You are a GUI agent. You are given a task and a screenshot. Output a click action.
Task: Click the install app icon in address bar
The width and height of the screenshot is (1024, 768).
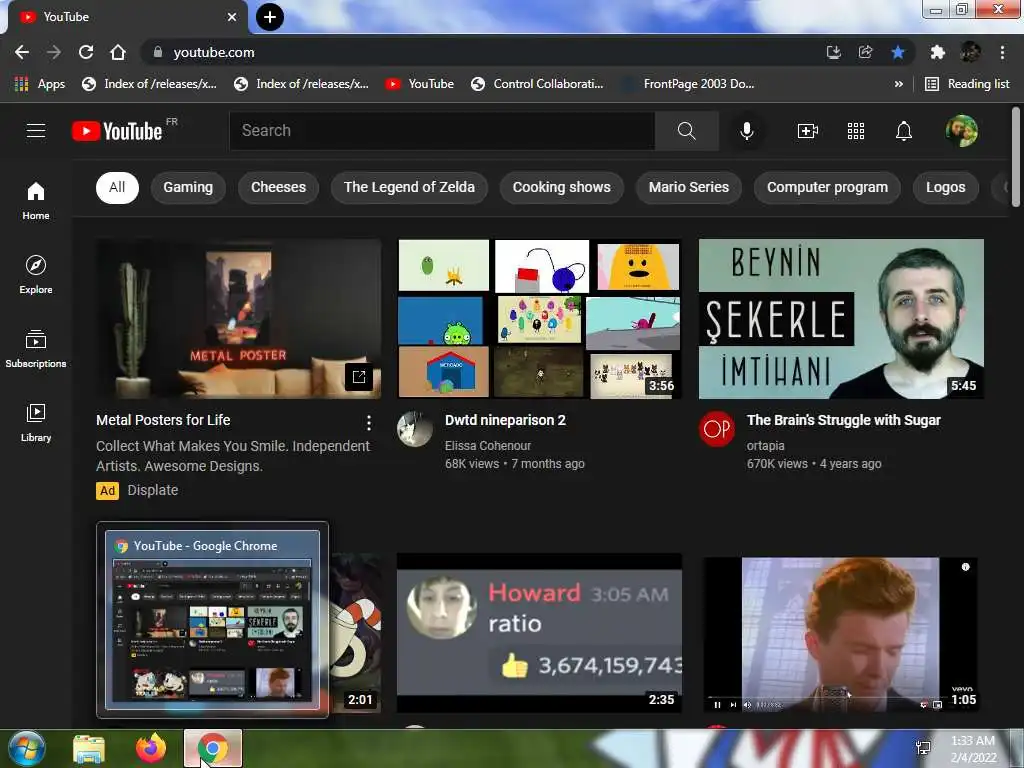tap(833, 52)
